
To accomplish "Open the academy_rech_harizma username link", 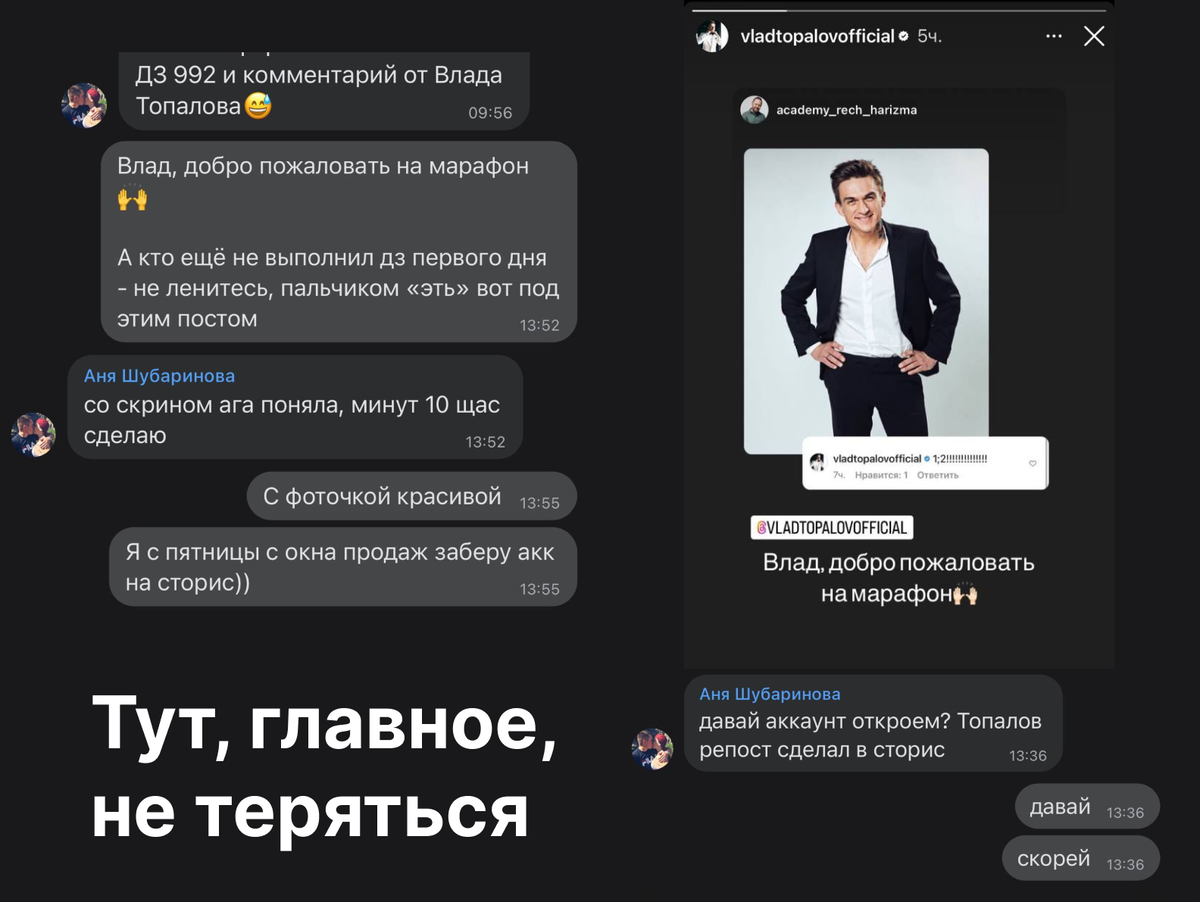I will point(846,110).
